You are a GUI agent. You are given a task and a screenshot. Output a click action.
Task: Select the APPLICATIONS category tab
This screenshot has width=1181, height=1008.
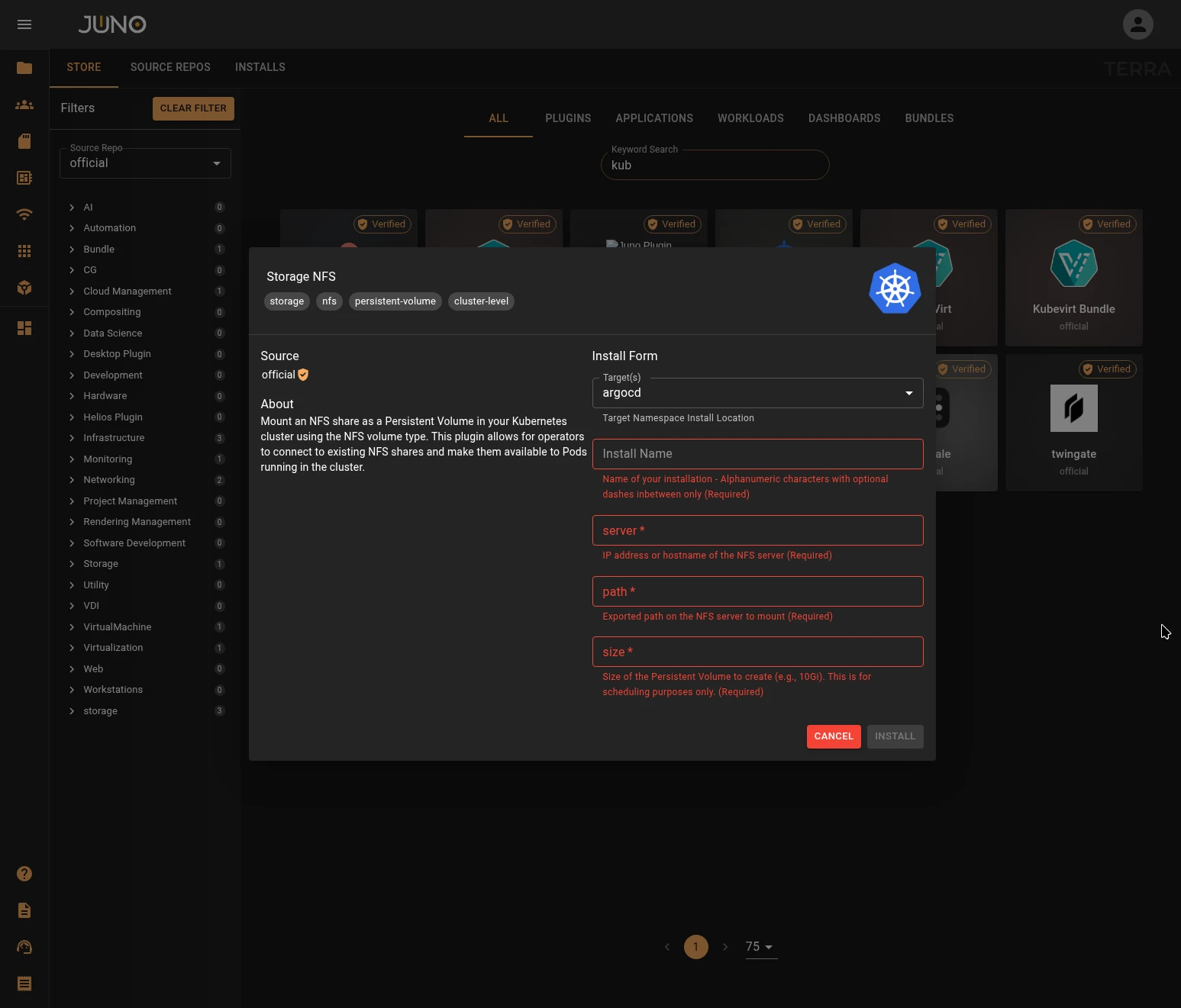(x=654, y=118)
